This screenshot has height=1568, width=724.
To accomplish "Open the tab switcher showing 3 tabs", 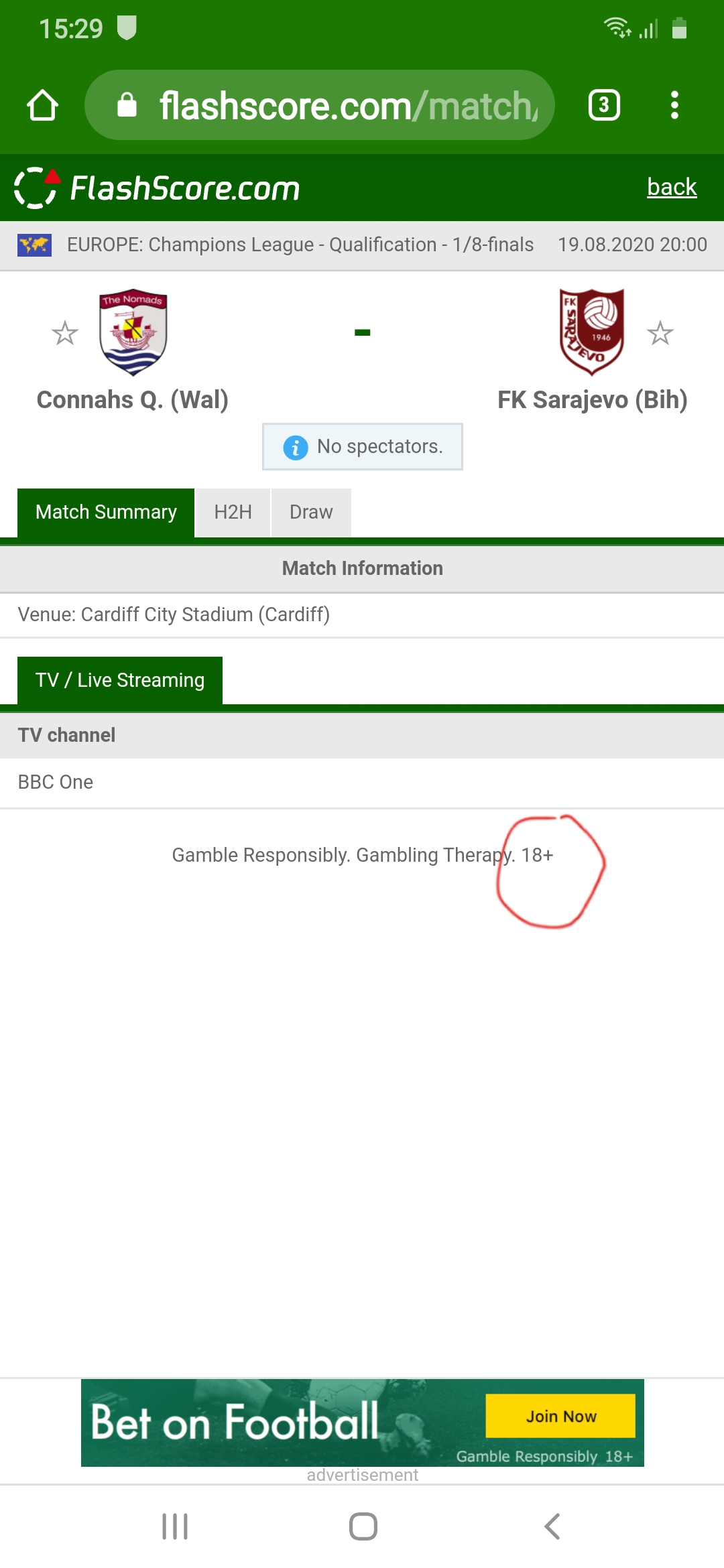I will click(604, 105).
